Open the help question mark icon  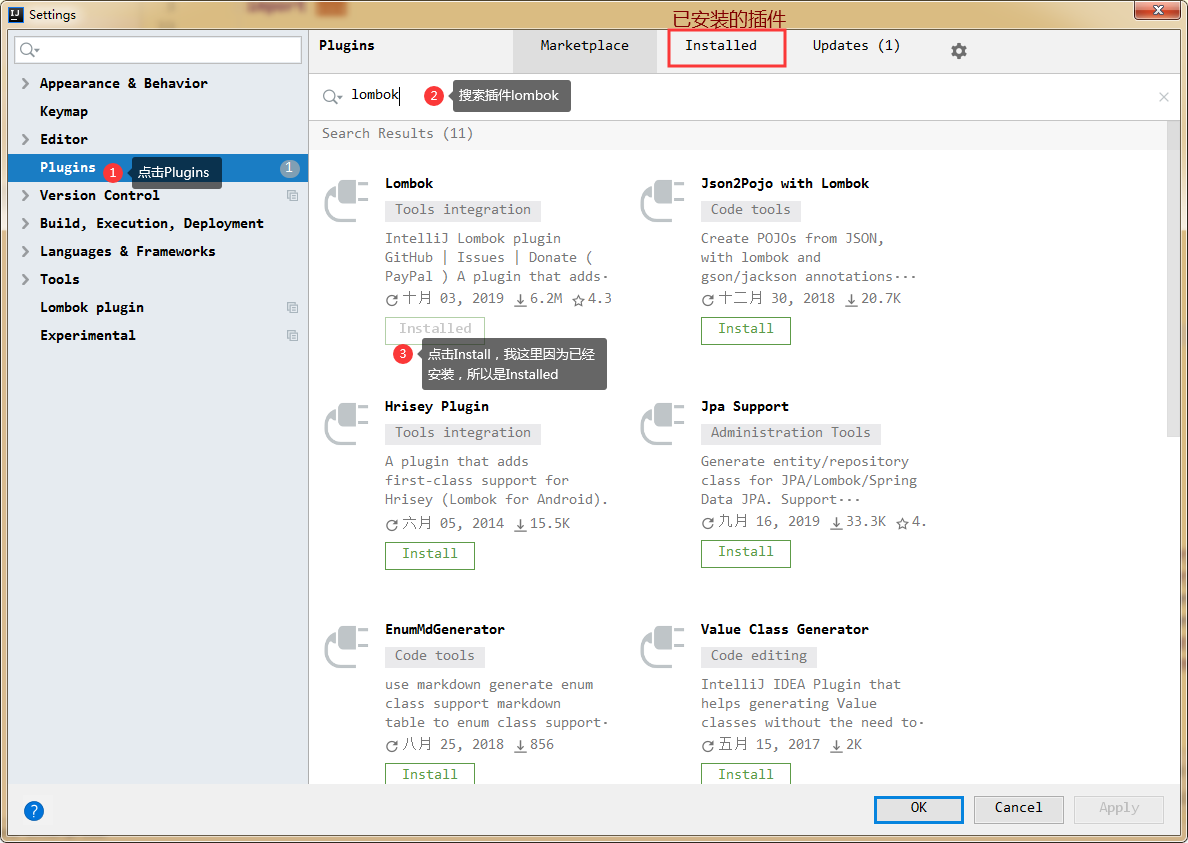pyautogui.click(x=34, y=810)
